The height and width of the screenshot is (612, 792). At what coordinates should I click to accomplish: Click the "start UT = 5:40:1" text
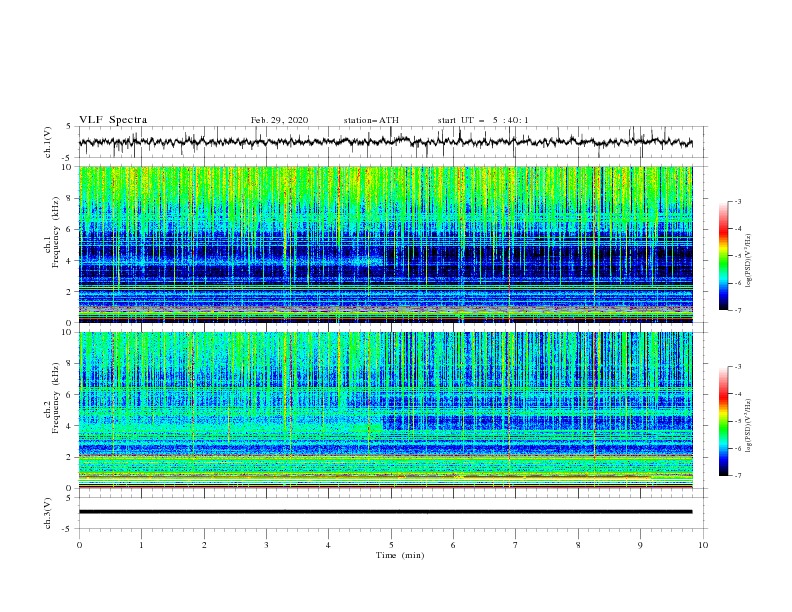483,120
